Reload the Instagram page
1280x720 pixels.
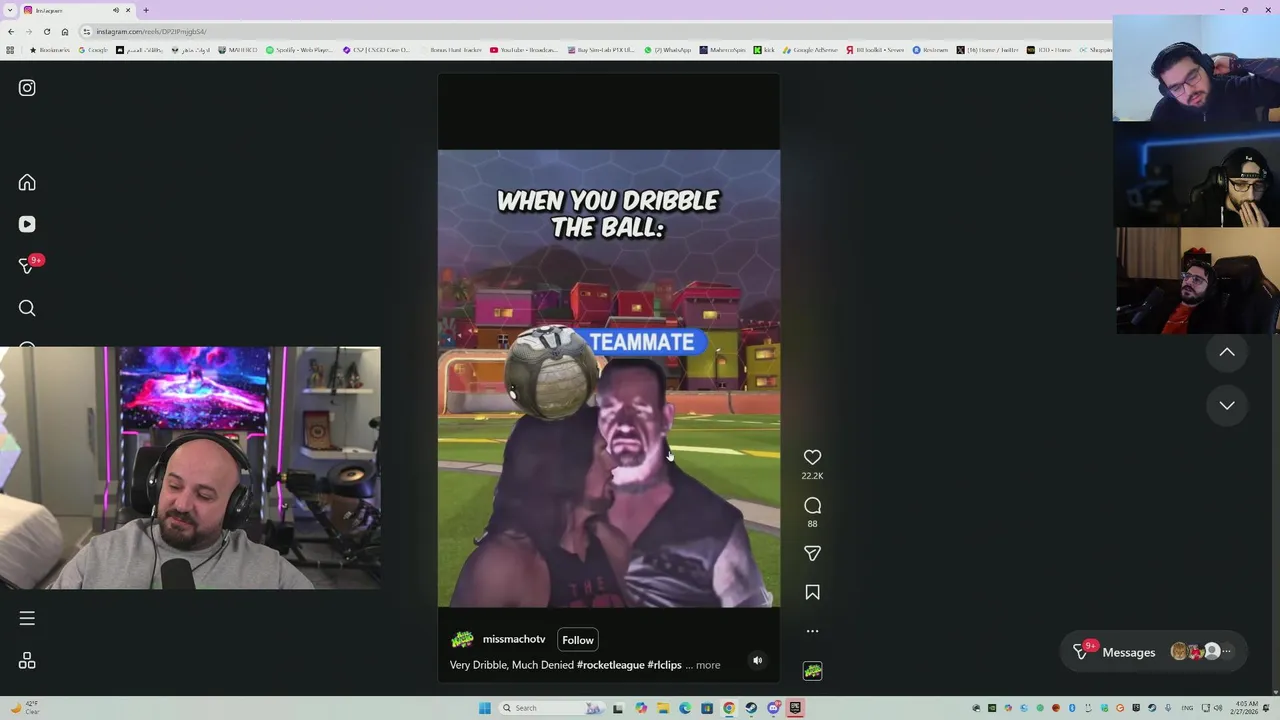(x=46, y=32)
